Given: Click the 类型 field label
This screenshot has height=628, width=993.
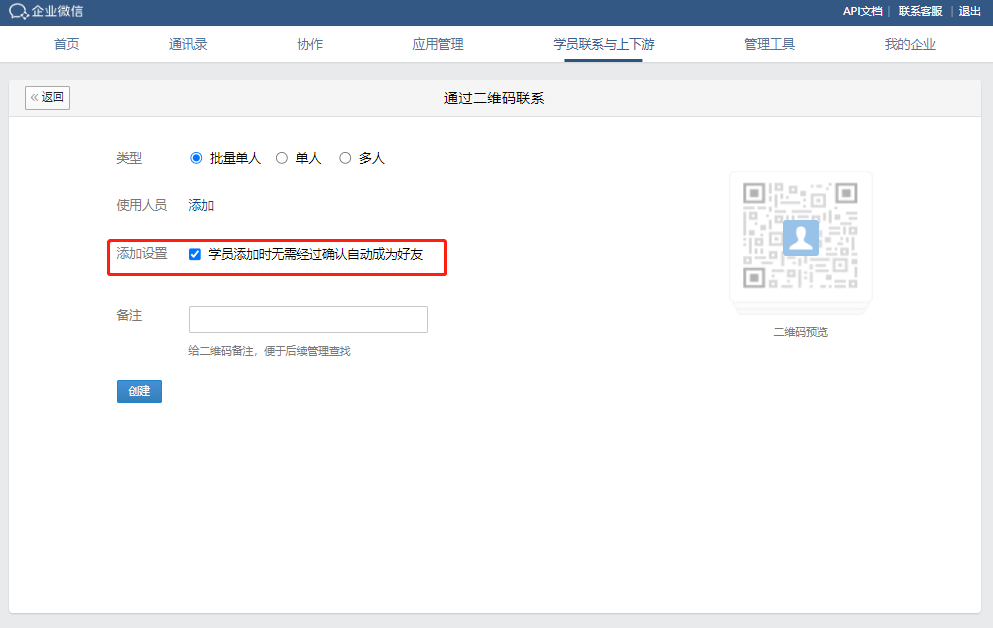Looking at the screenshot, I should 129,158.
